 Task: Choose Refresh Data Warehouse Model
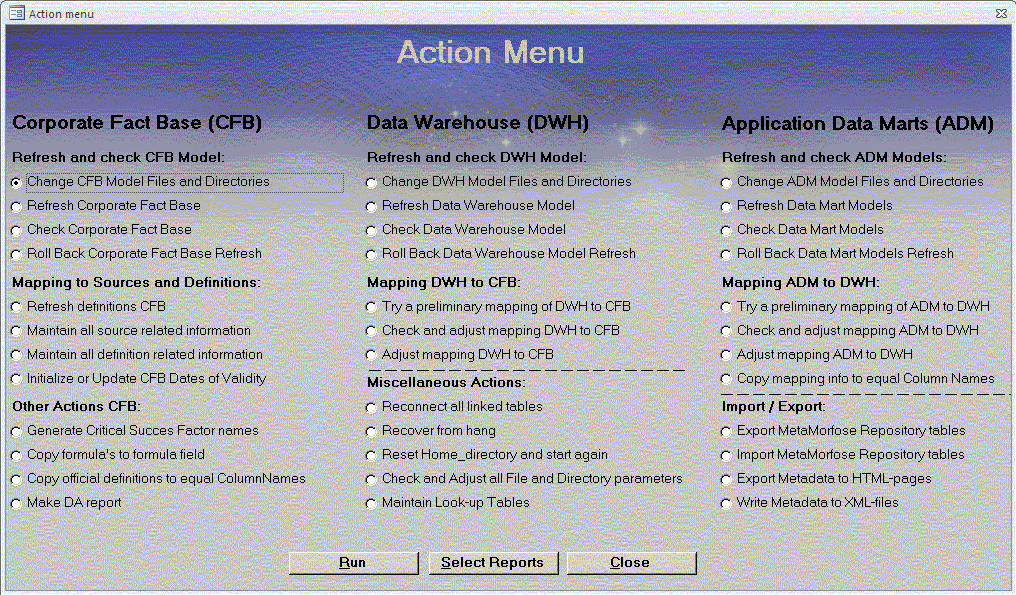(371, 207)
